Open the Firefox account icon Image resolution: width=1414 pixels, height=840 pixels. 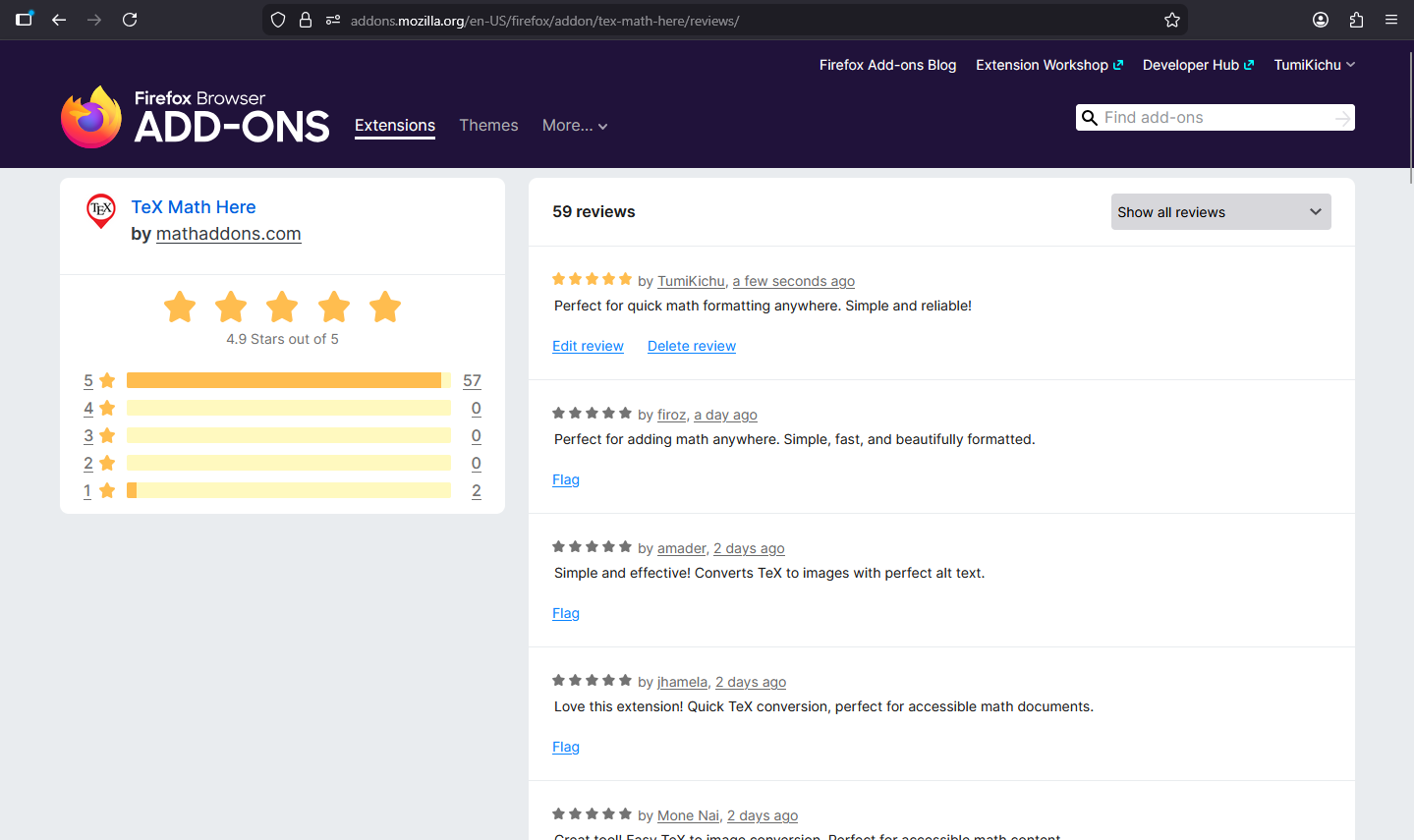click(1321, 20)
